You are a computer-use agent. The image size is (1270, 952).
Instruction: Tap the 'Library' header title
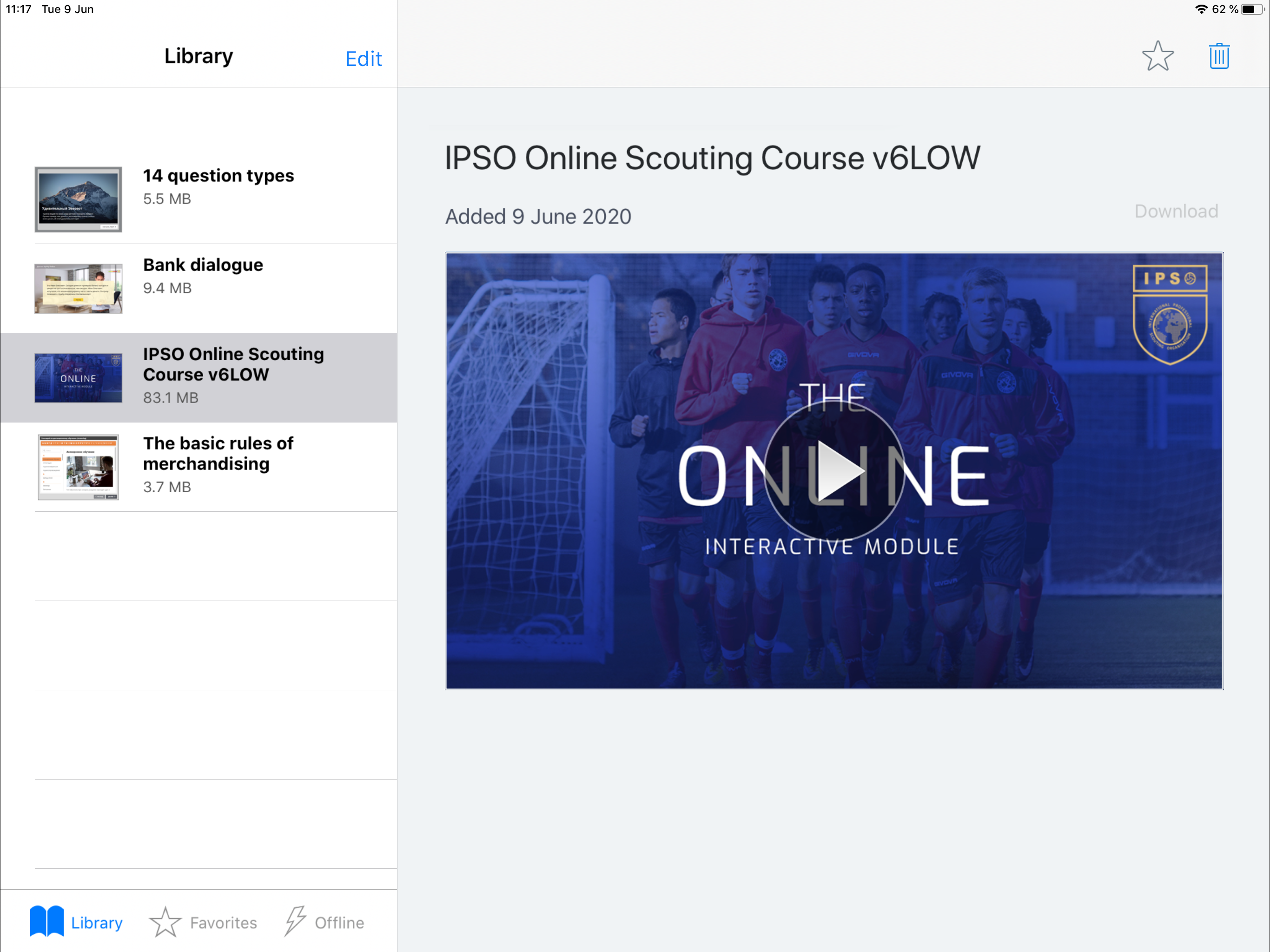pyautogui.click(x=198, y=56)
